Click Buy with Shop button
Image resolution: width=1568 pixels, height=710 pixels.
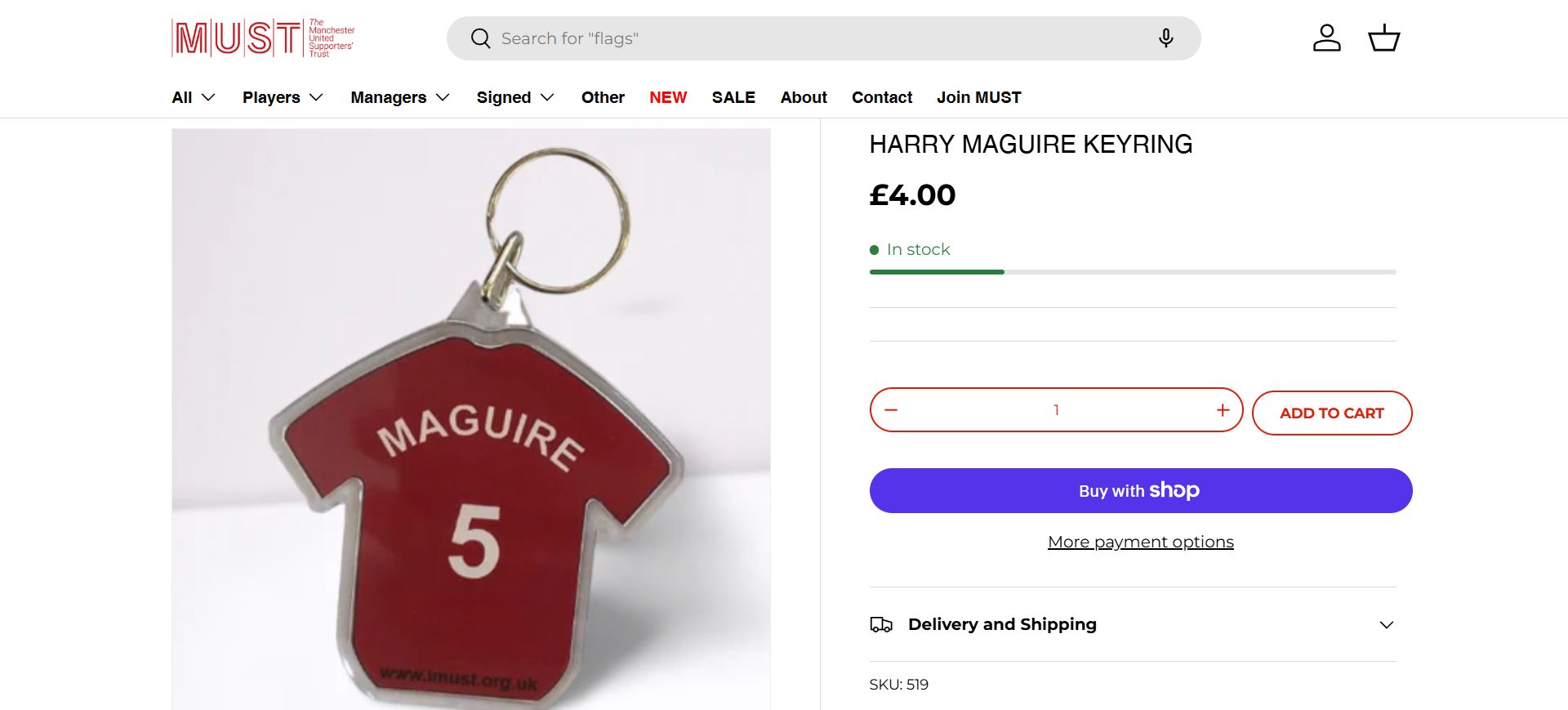[x=1141, y=491]
